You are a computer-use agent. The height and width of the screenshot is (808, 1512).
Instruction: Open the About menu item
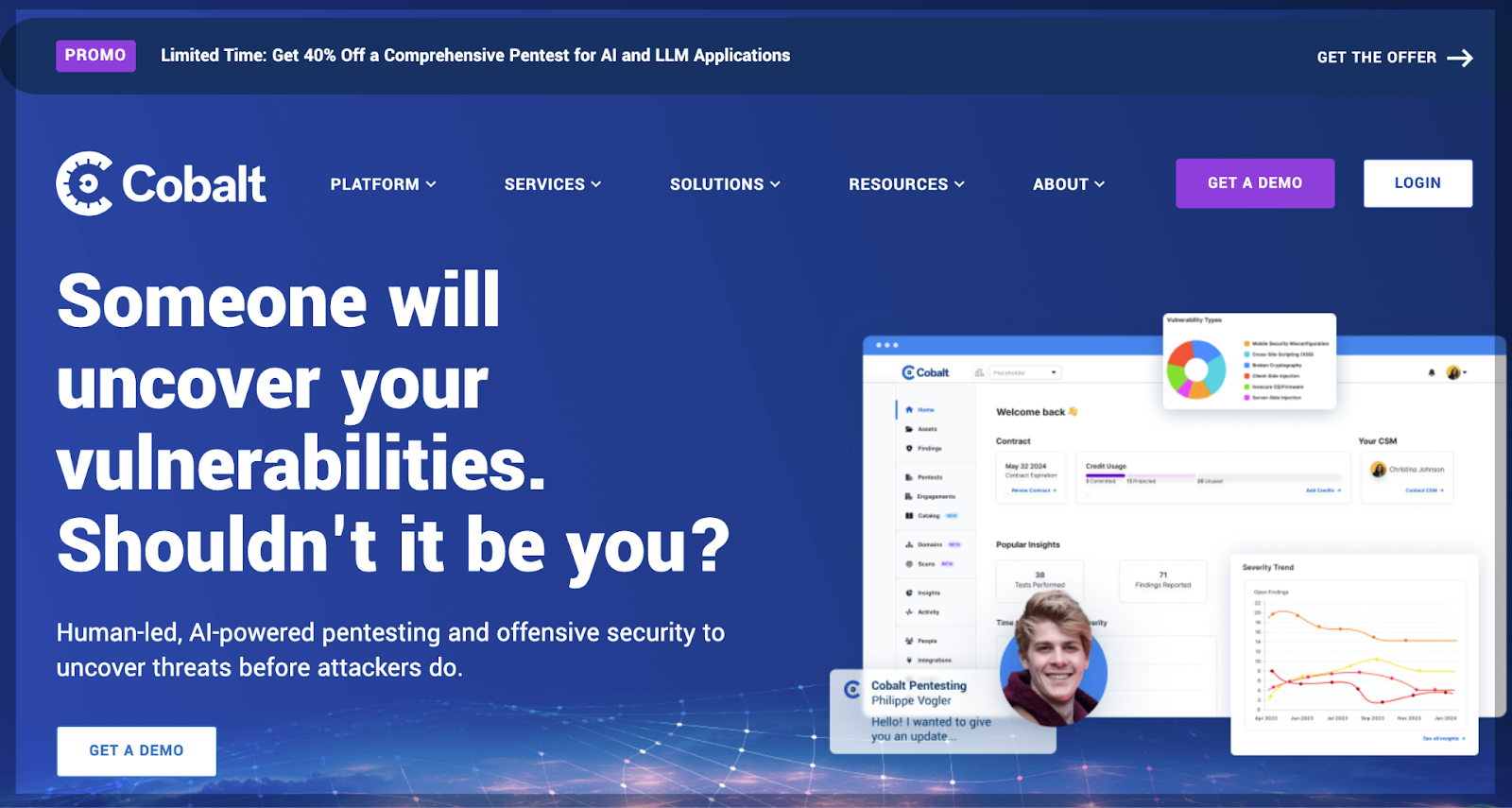tap(1068, 184)
